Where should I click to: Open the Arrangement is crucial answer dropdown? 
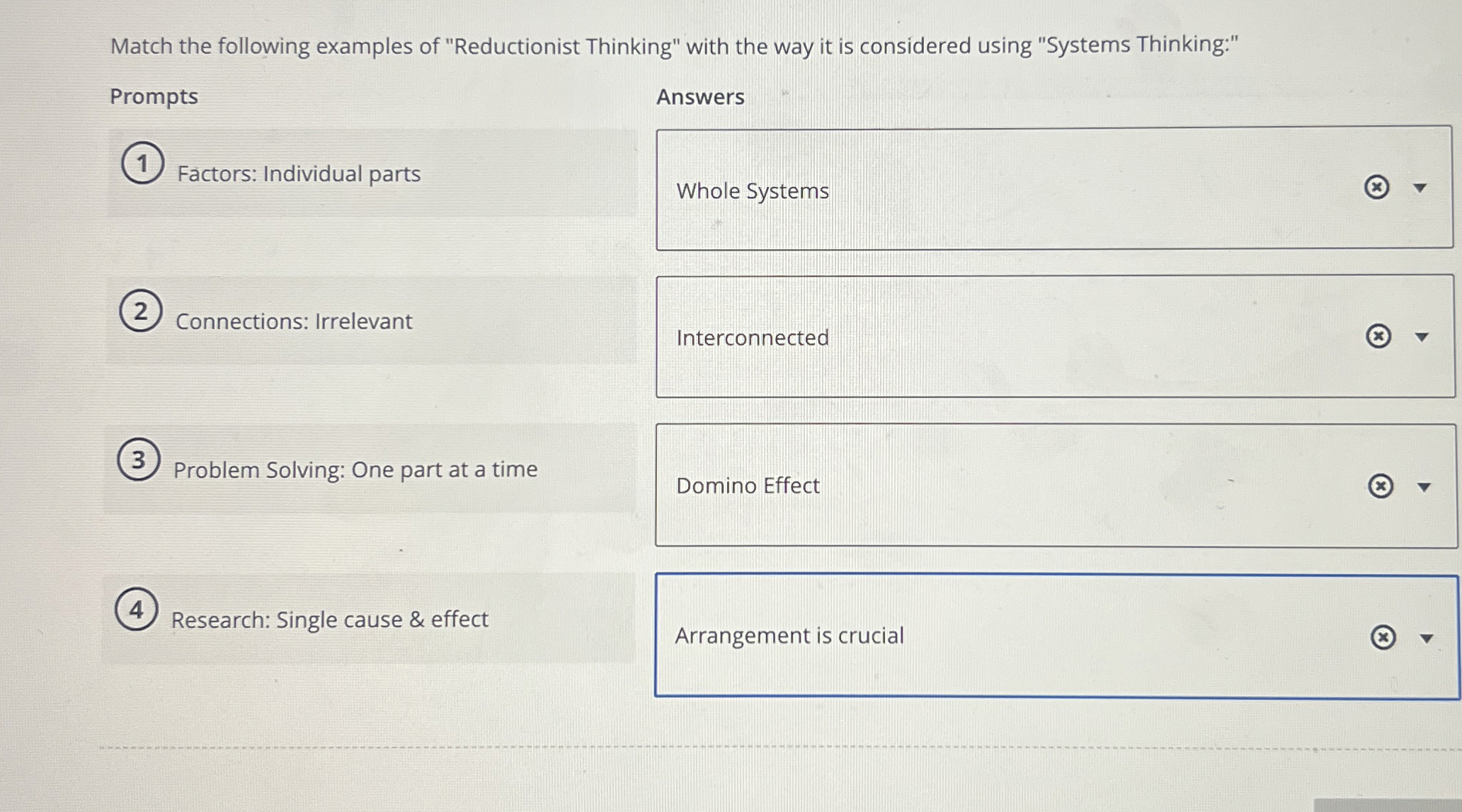(1427, 639)
